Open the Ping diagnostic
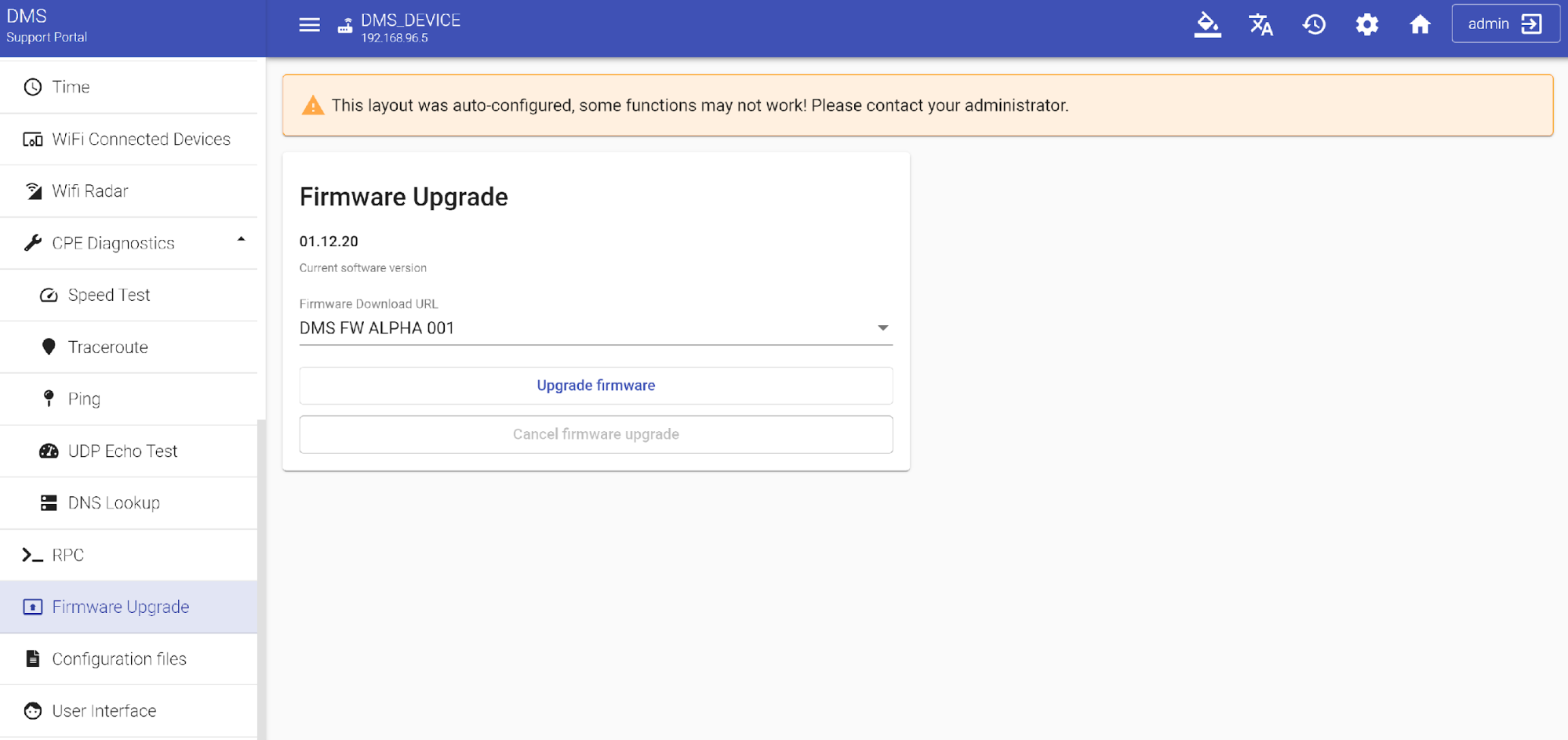Image resolution: width=1568 pixels, height=740 pixels. (x=84, y=399)
